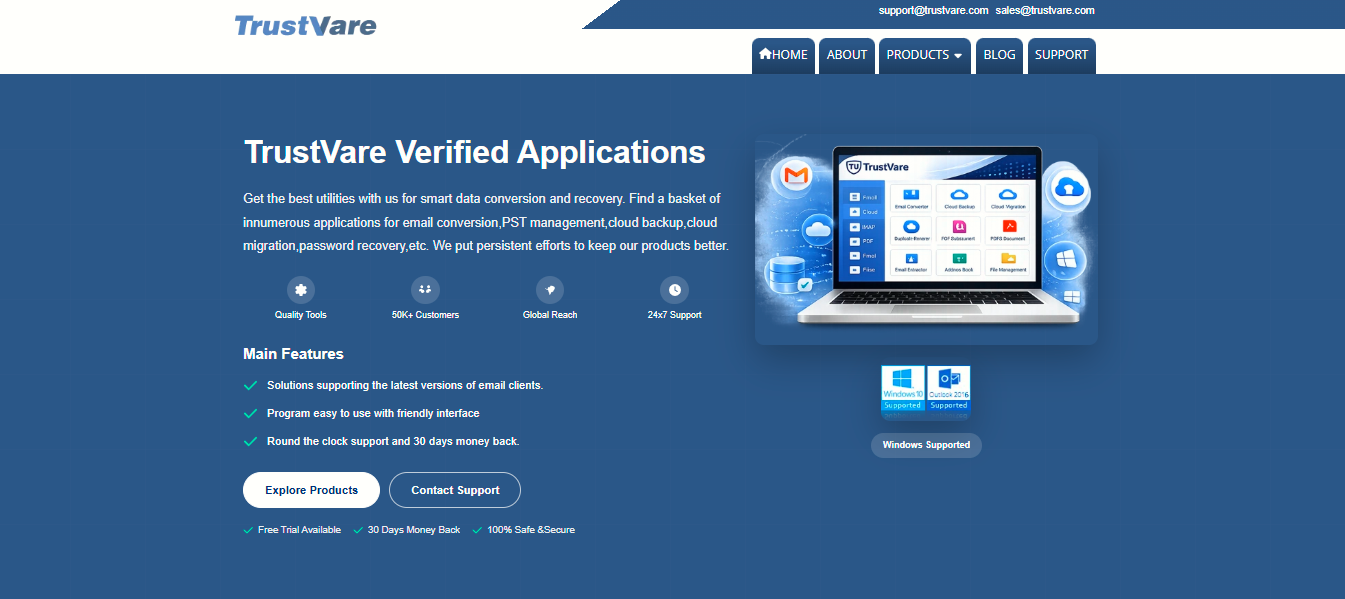Click the sales@trustvare.com email link
Image resolution: width=1345 pixels, height=599 pixels.
[x=1045, y=10]
